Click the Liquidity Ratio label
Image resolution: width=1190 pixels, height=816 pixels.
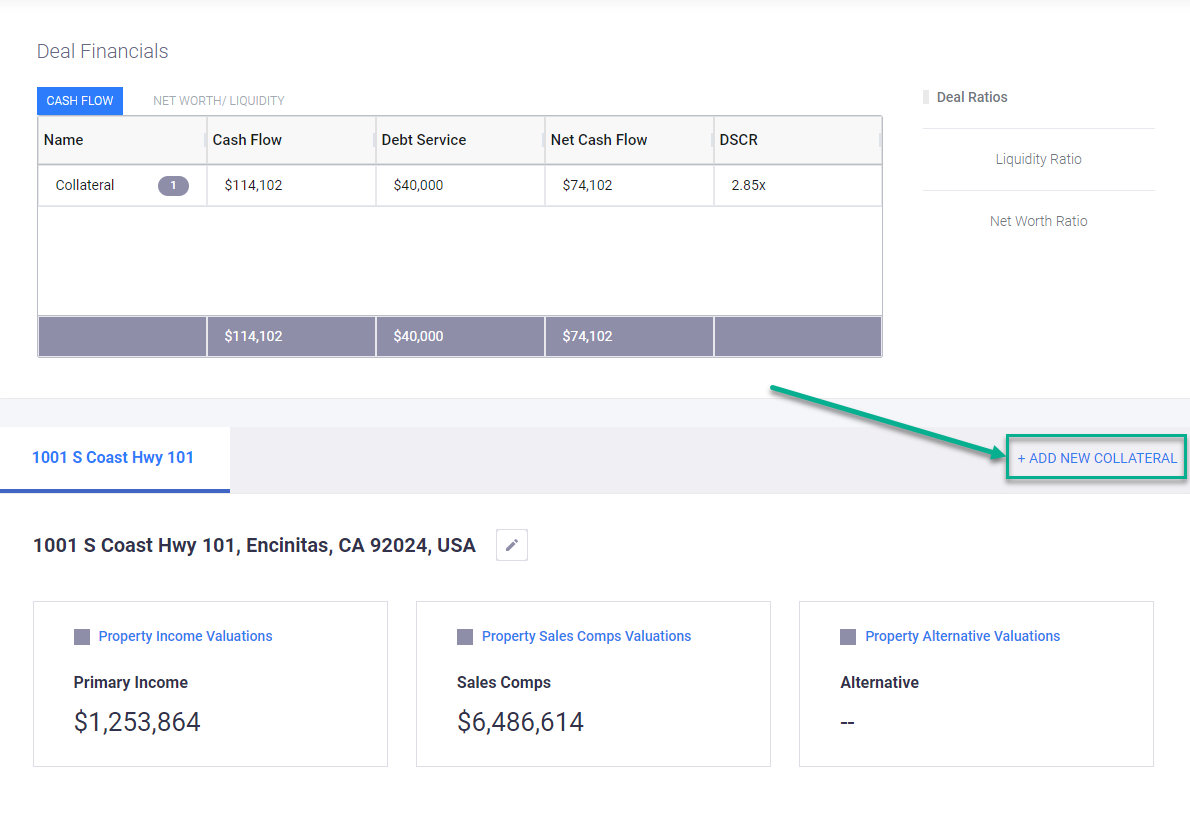click(x=1038, y=159)
